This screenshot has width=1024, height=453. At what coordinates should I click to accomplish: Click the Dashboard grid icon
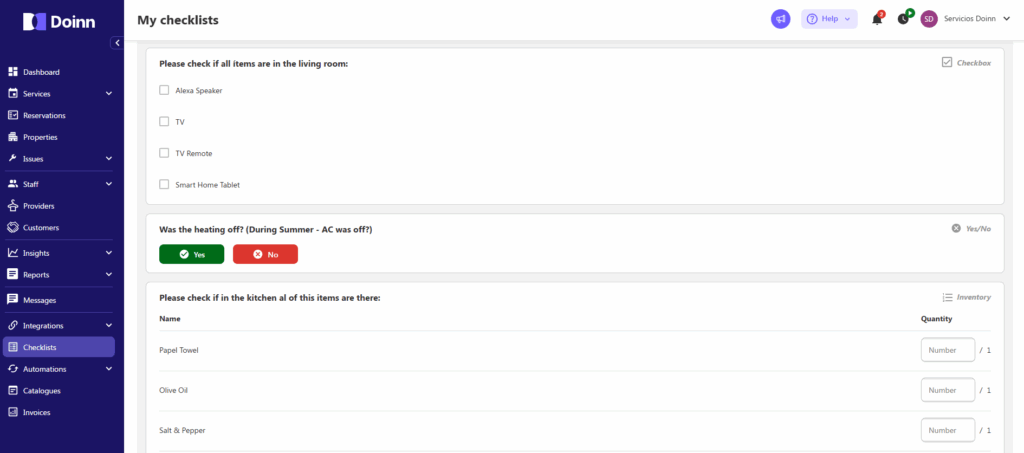click(13, 72)
